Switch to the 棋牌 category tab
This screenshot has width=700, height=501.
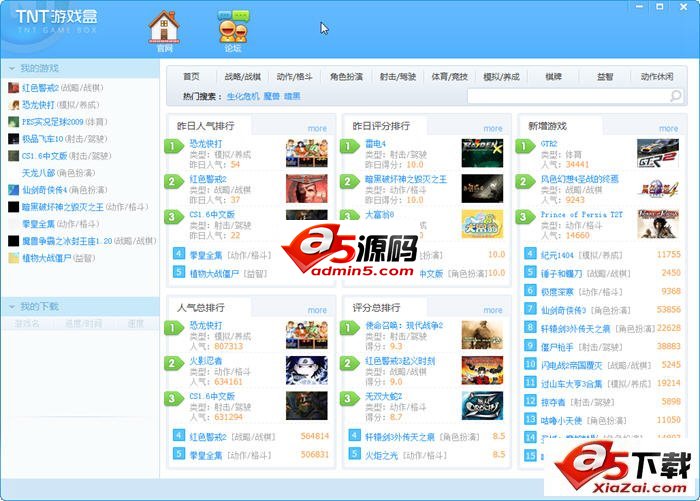tap(553, 77)
